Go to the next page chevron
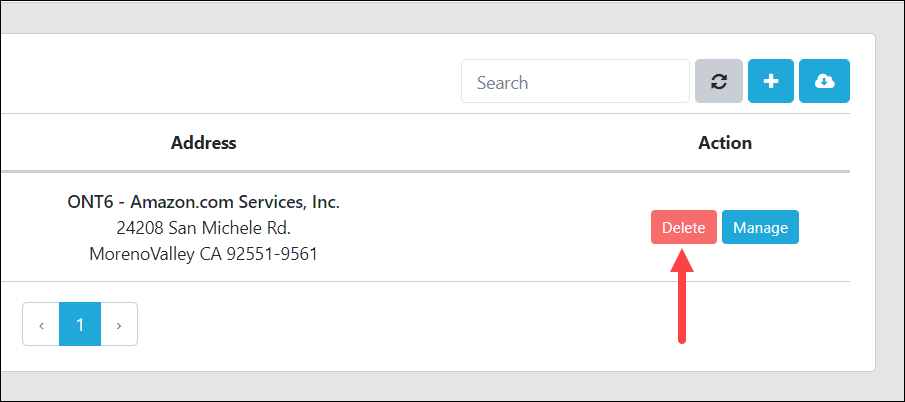The image size is (905, 402). pos(119,324)
